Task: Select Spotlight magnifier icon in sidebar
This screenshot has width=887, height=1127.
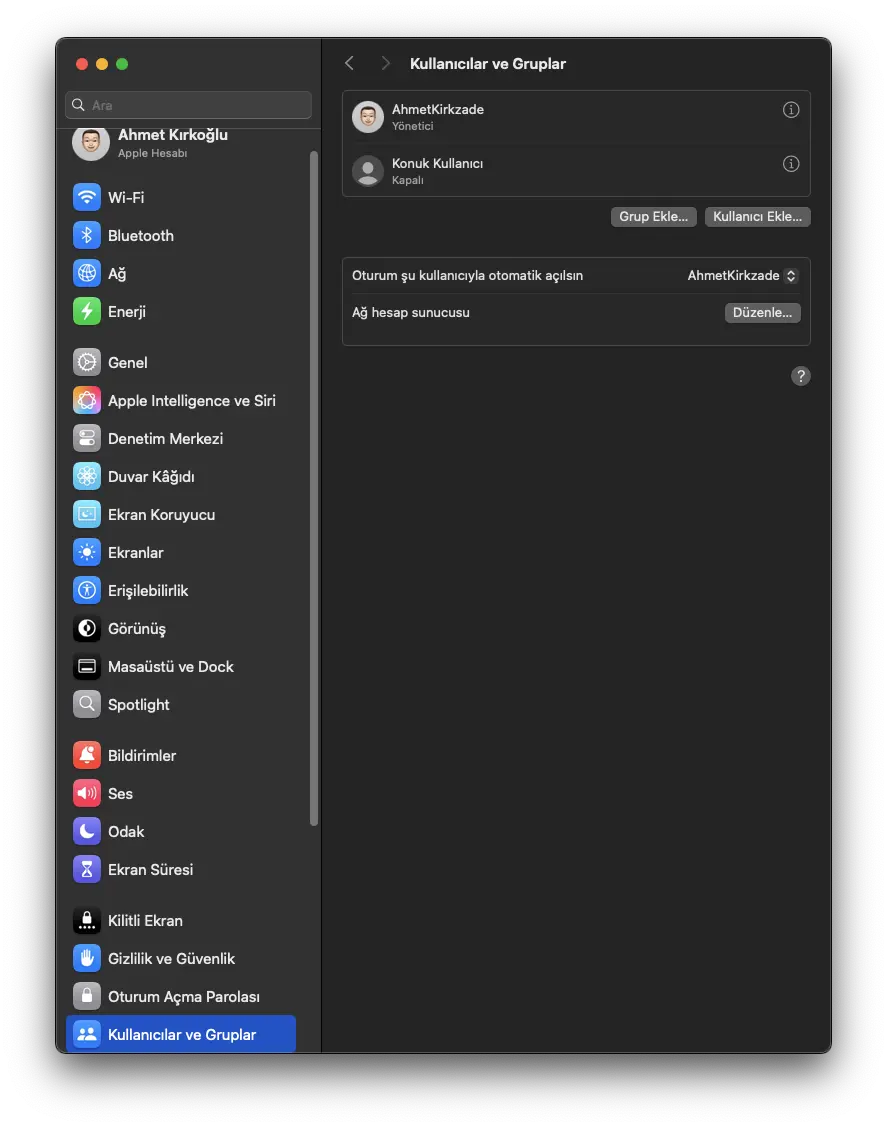Action: coord(87,704)
